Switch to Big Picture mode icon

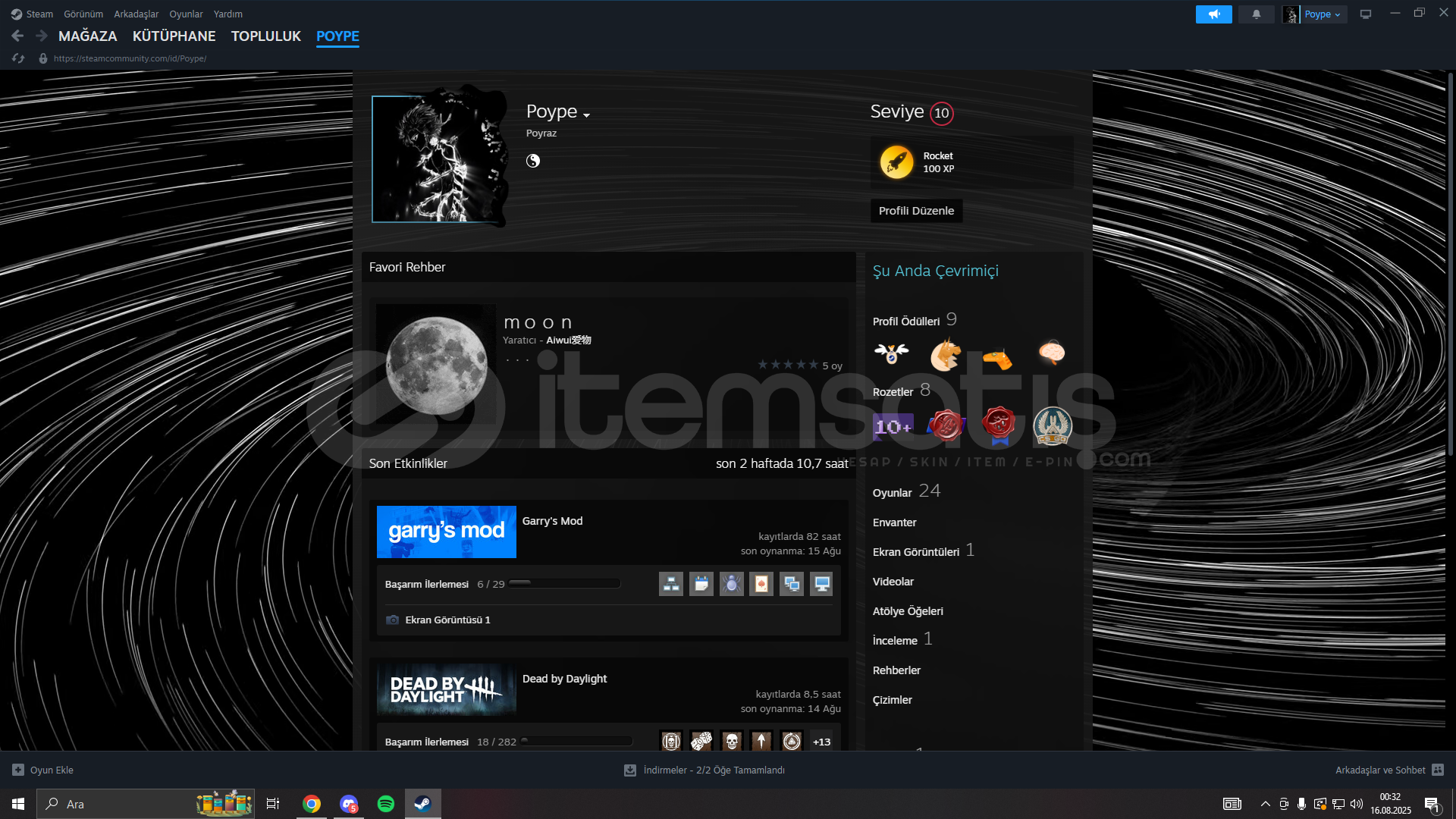(x=1366, y=14)
